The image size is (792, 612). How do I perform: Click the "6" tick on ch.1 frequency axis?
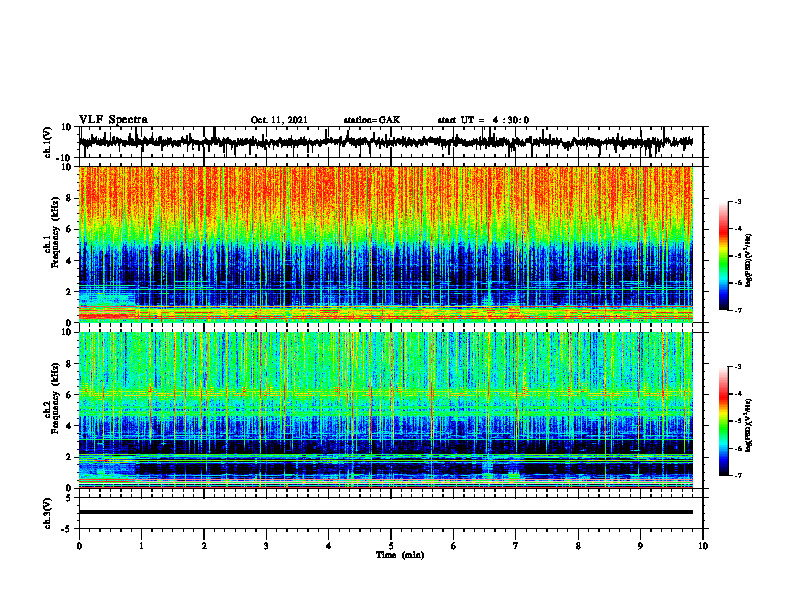click(x=69, y=229)
